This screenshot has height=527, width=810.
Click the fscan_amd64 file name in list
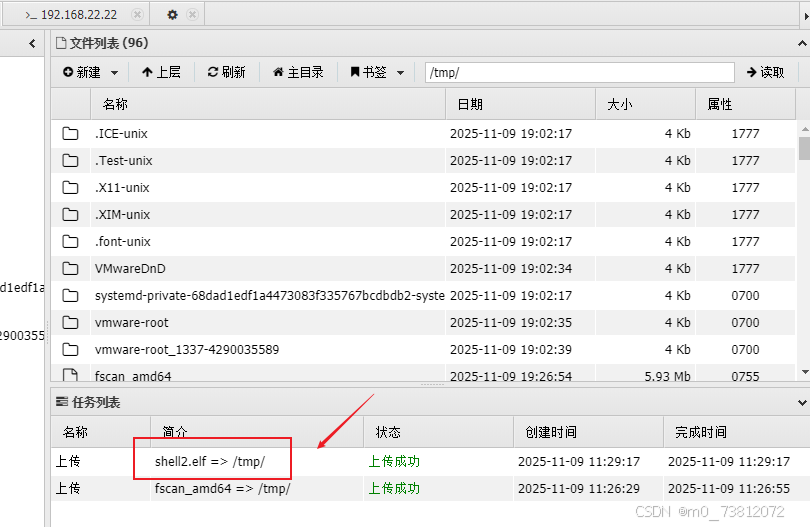coord(133,376)
